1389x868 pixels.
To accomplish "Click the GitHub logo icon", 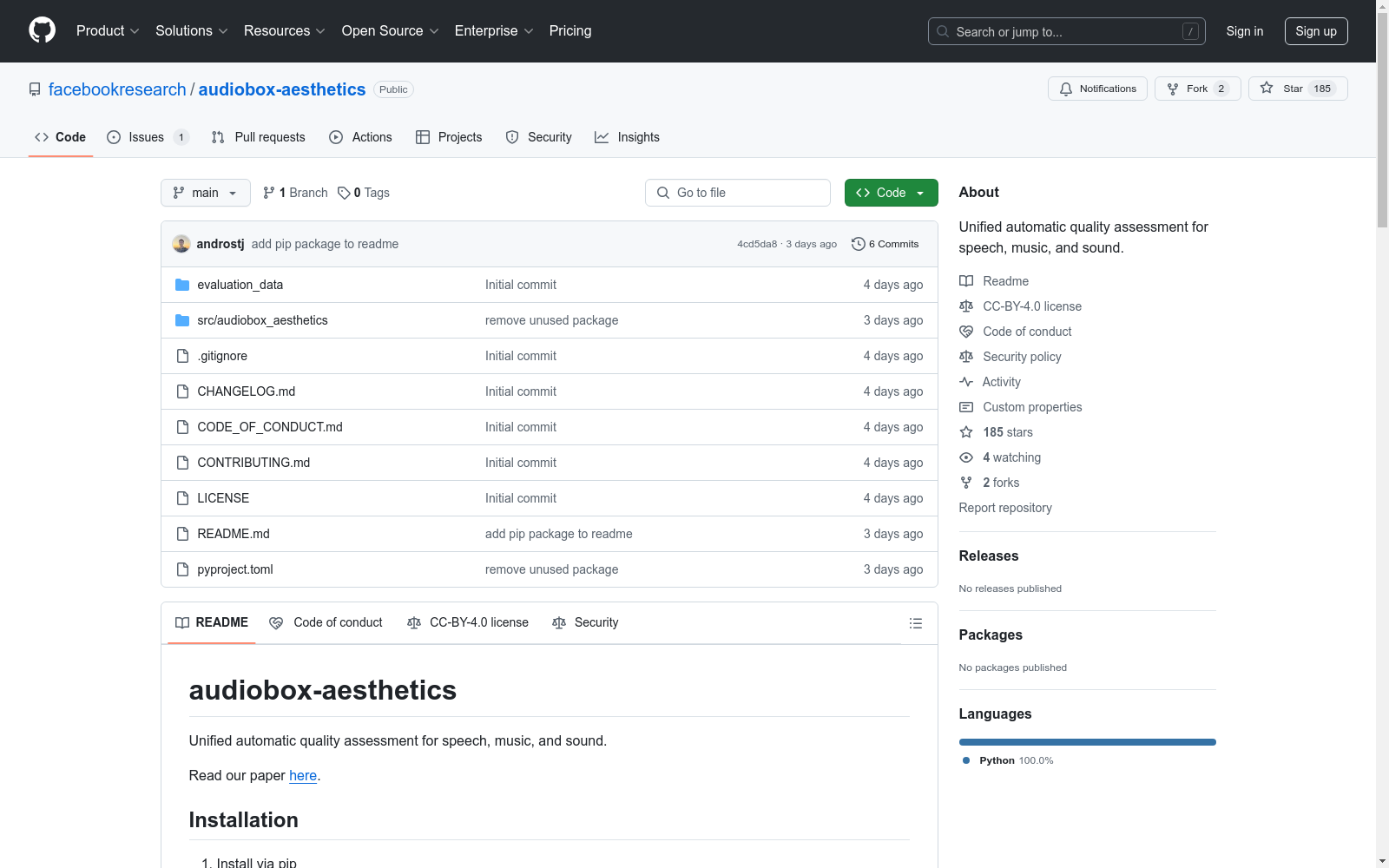I will click(x=42, y=30).
